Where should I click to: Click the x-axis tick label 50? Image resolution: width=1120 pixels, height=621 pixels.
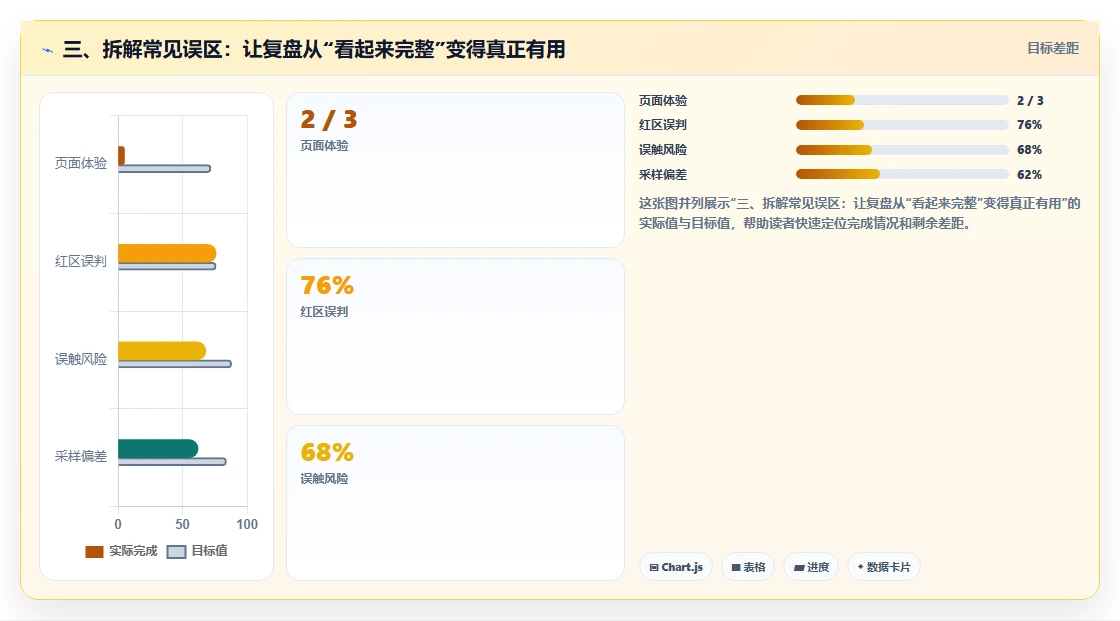pos(183,525)
